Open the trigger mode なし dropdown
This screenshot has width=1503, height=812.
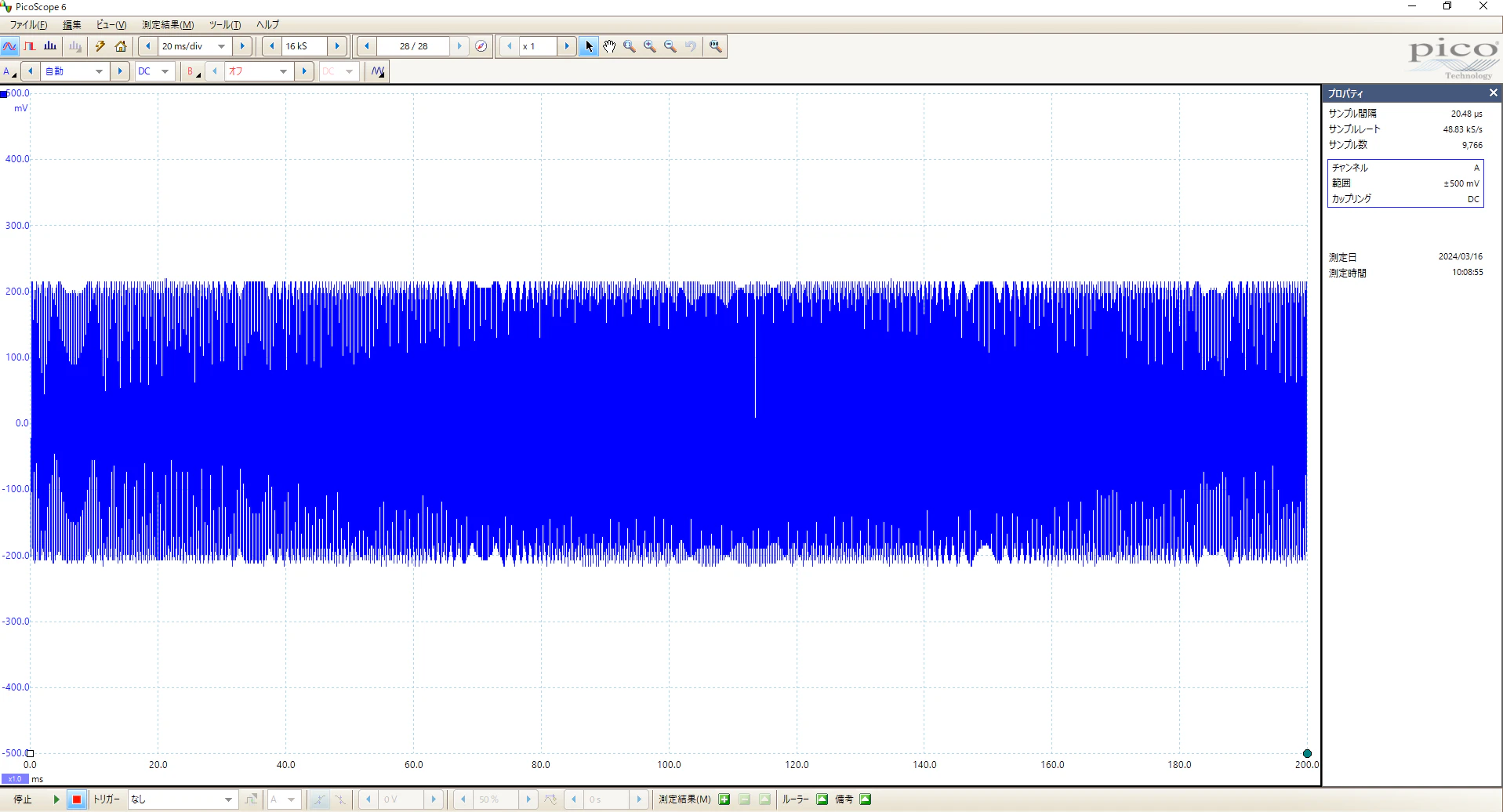click(228, 799)
